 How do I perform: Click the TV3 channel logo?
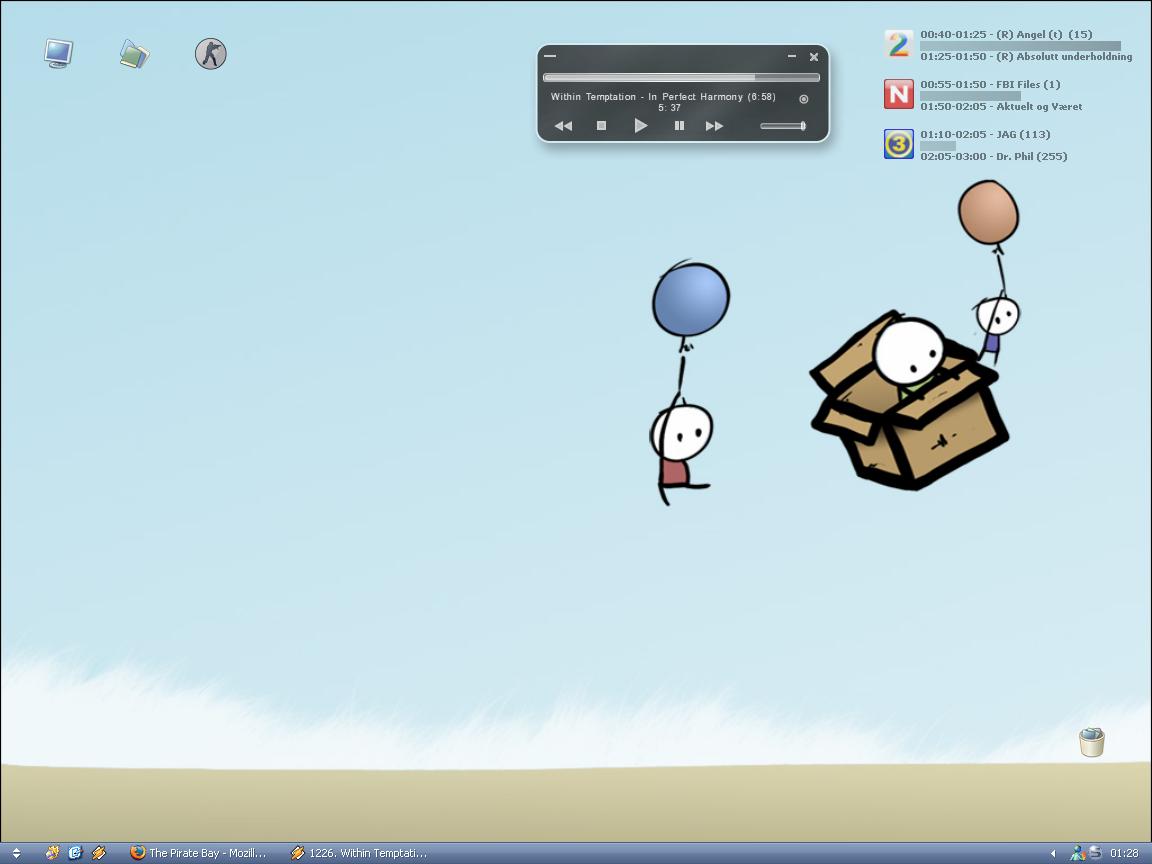click(x=899, y=144)
